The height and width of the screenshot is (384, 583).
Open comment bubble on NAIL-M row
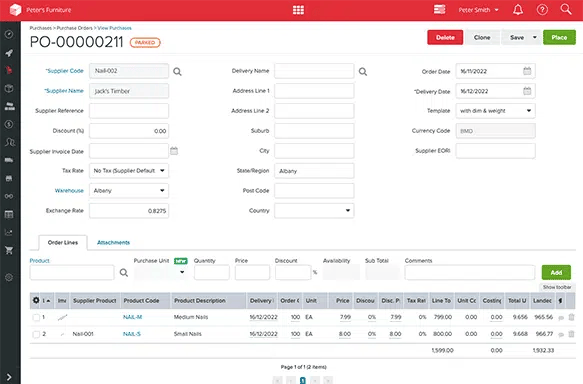coord(561,317)
